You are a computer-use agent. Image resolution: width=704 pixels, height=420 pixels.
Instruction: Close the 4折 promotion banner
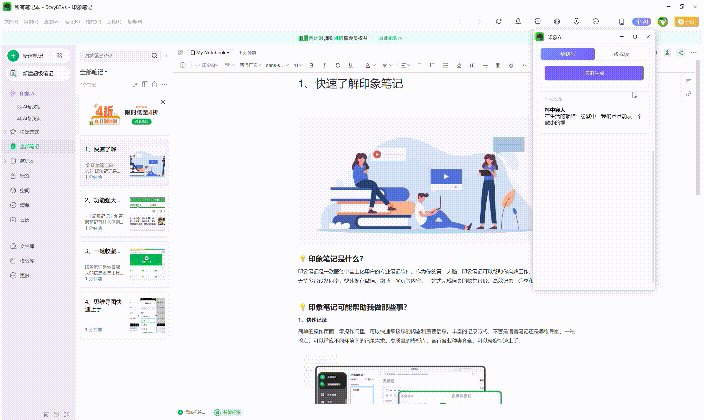[x=163, y=102]
